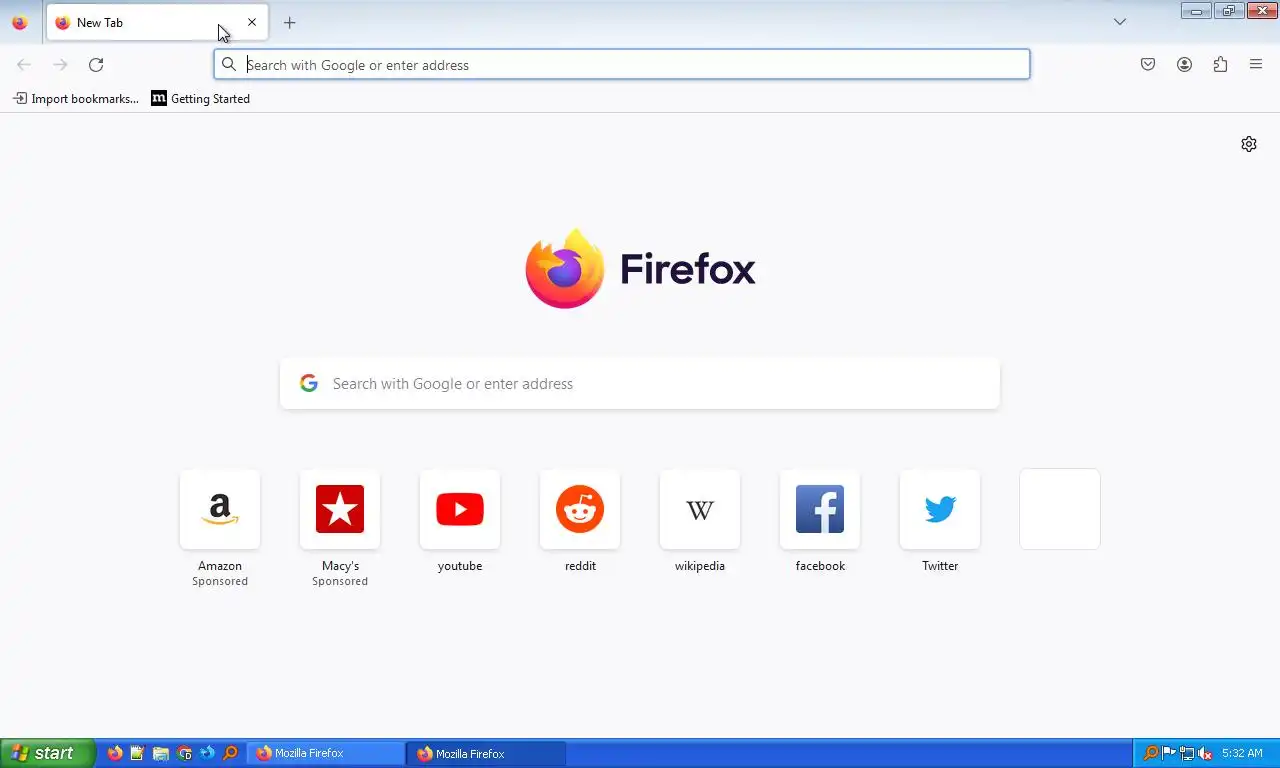Screen dimensions: 1280x768
Task: Go back using the back arrow
Action: (x=24, y=65)
